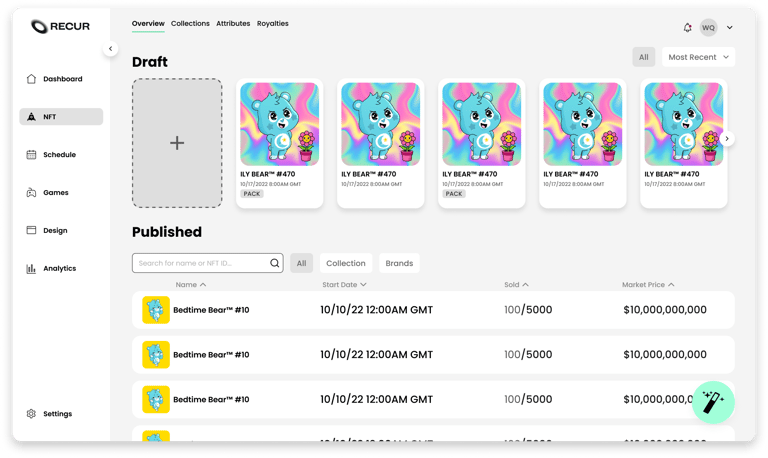Screen dimensions: 768x458
Task: Open the Analytics bar chart icon
Action: click(31, 268)
